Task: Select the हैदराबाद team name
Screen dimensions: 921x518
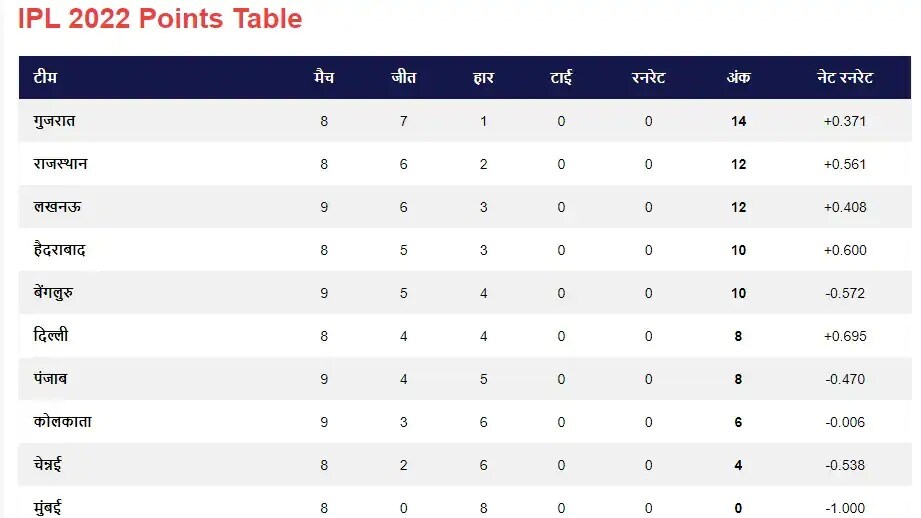Action: coord(59,250)
